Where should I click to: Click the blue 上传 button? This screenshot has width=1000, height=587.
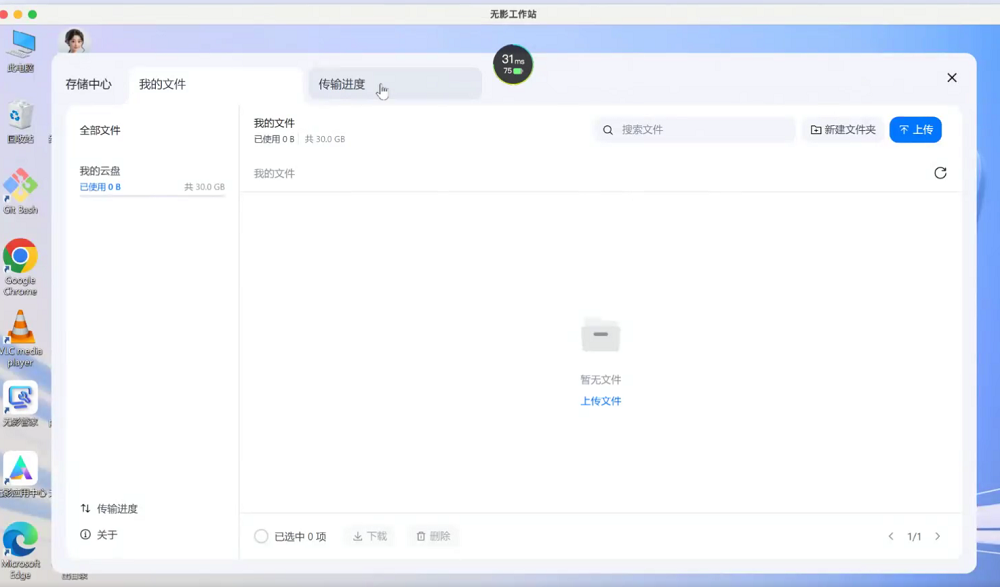(x=915, y=129)
